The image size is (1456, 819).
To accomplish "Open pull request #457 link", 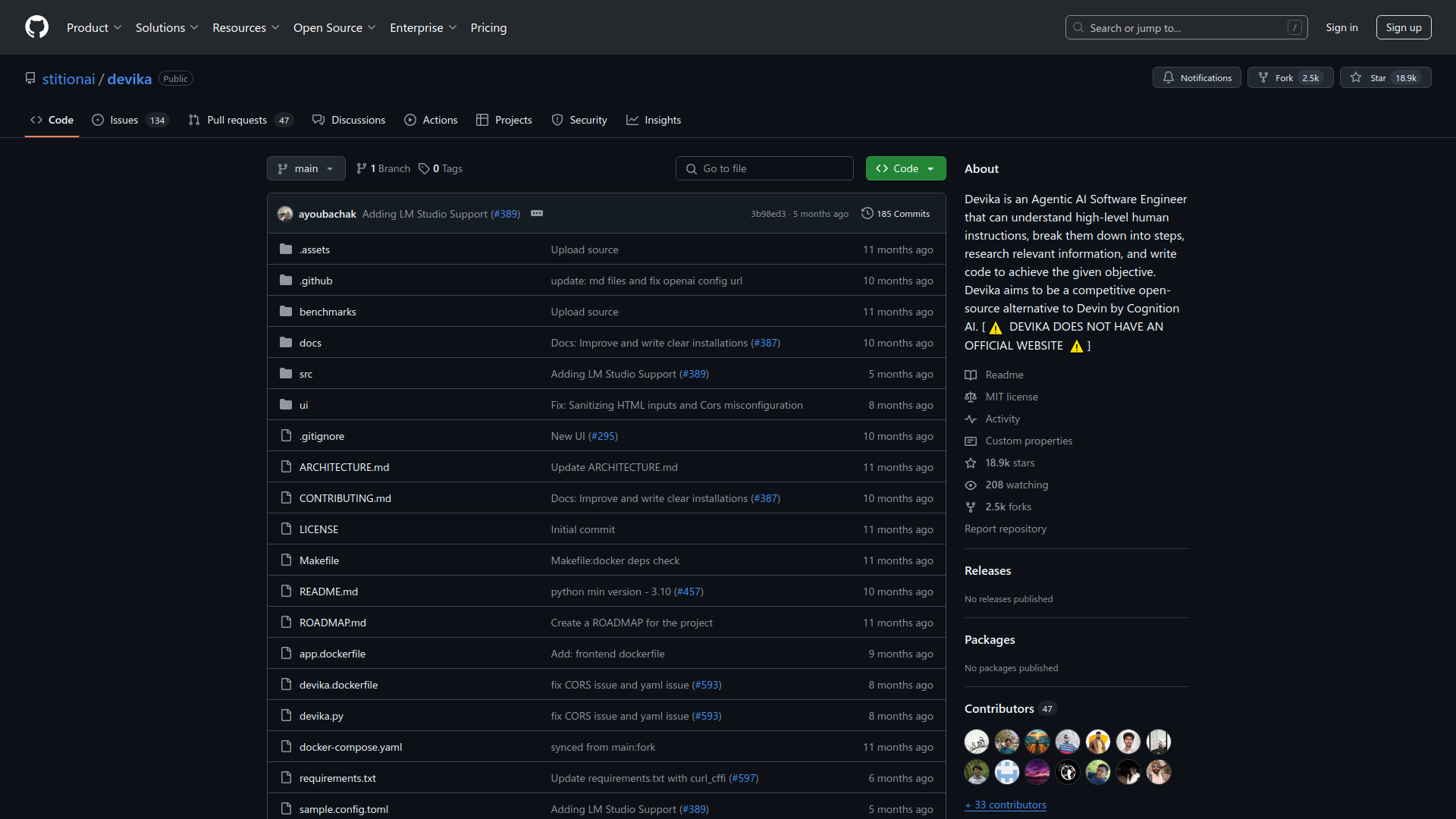I will point(689,591).
